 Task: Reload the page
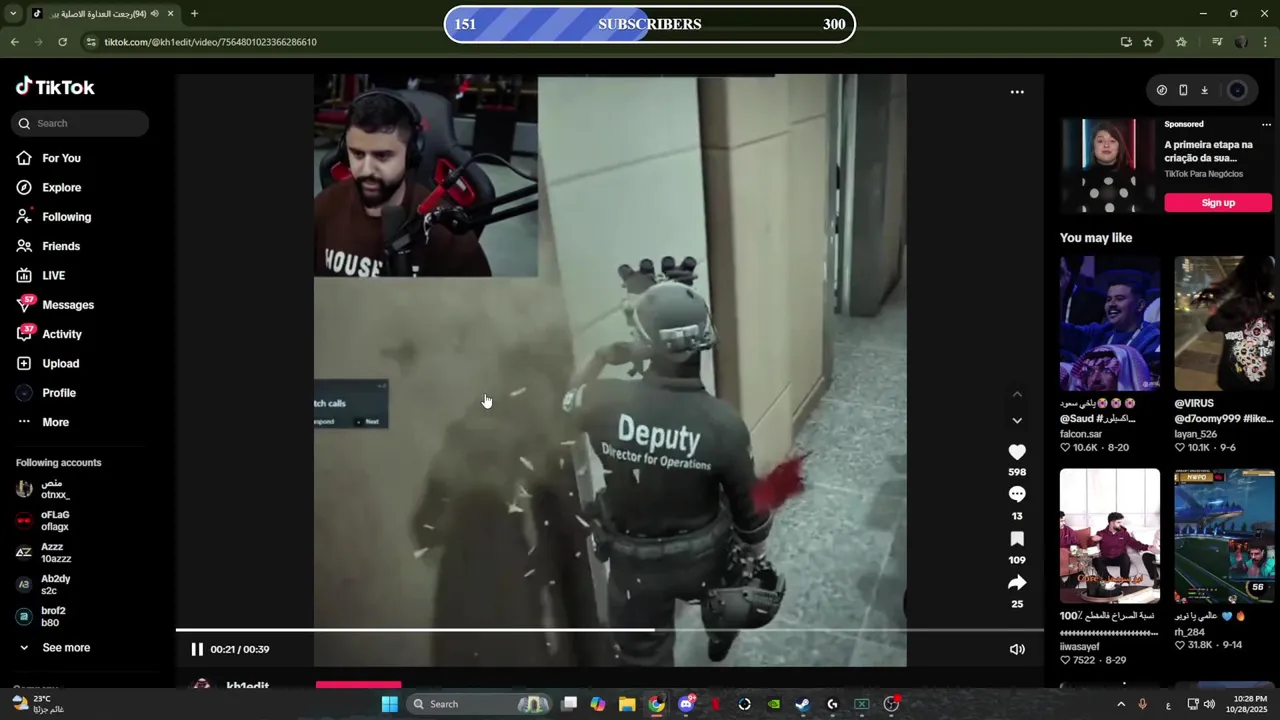click(62, 42)
